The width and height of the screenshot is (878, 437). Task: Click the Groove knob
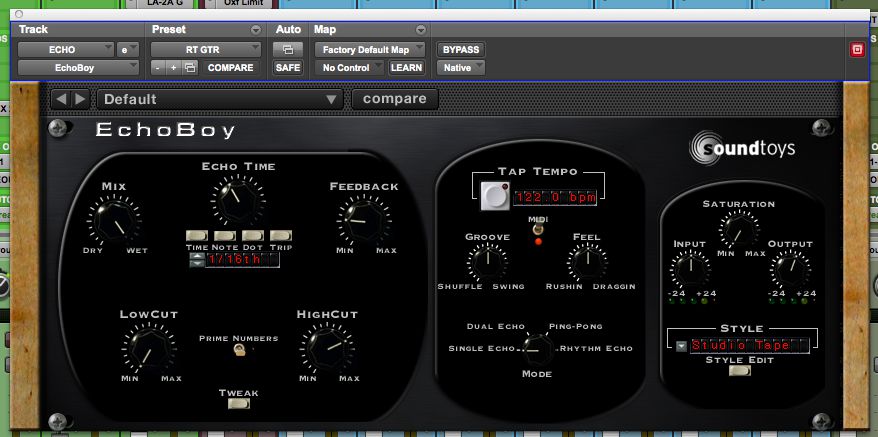tap(487, 262)
